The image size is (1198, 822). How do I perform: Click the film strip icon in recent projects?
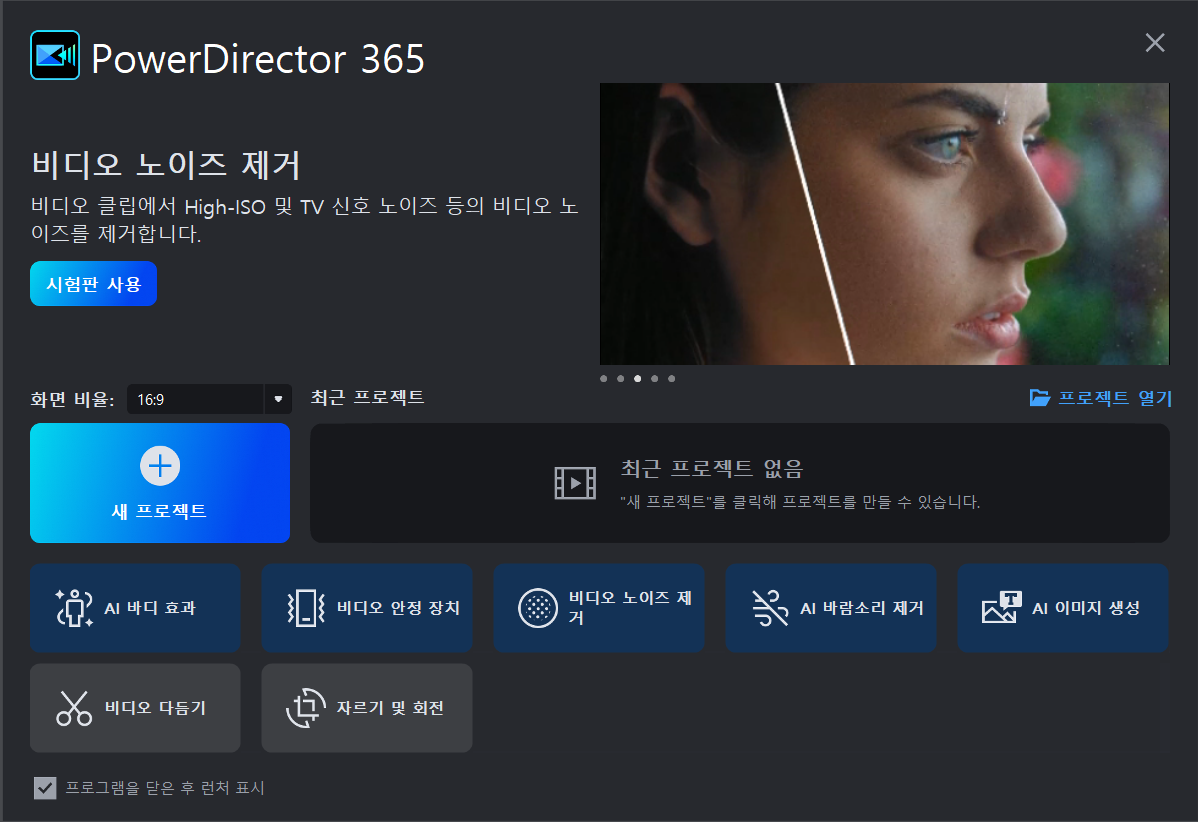tap(575, 483)
